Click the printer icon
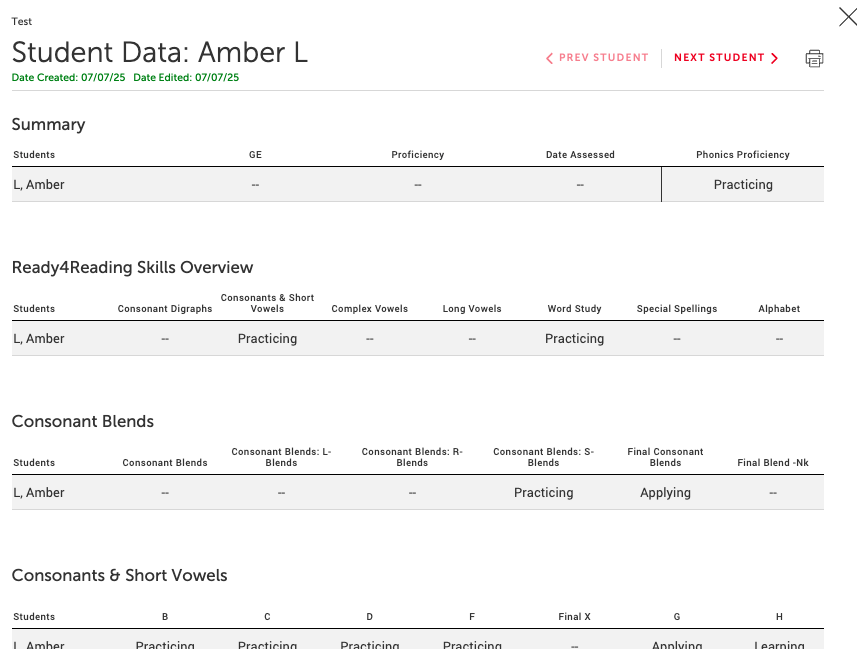The width and height of the screenshot is (857, 649). click(814, 58)
